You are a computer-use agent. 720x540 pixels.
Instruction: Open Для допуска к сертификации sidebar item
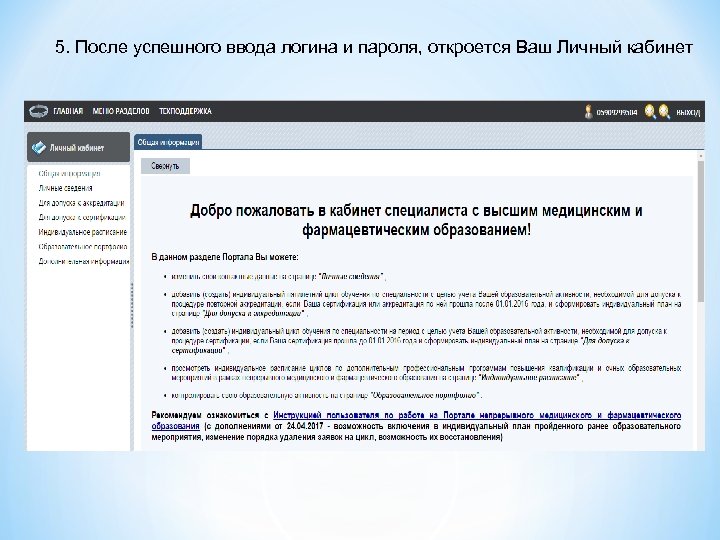[x=82, y=217]
